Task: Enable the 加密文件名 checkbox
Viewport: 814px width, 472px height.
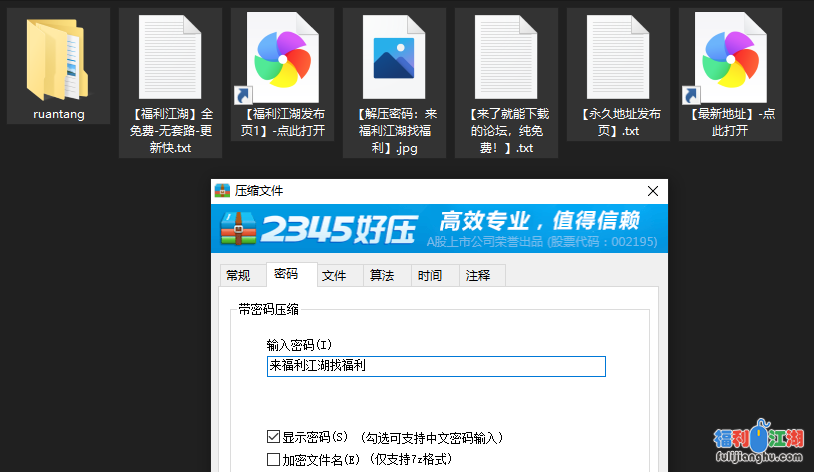Action: pyautogui.click(x=274, y=459)
